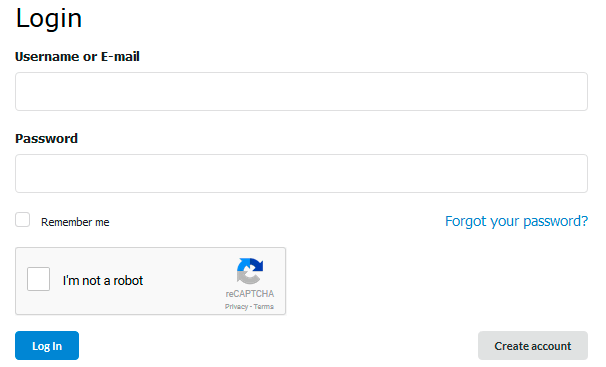Enable the Remember me checkbox

(x=22, y=219)
